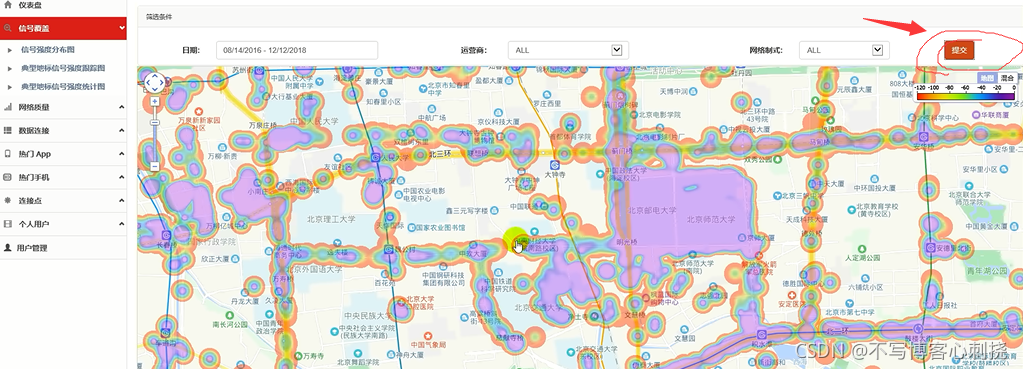Image resolution: width=1023 pixels, height=369 pixels.
Task: Click the 北京邮电大学 map label
Action: coord(652,211)
